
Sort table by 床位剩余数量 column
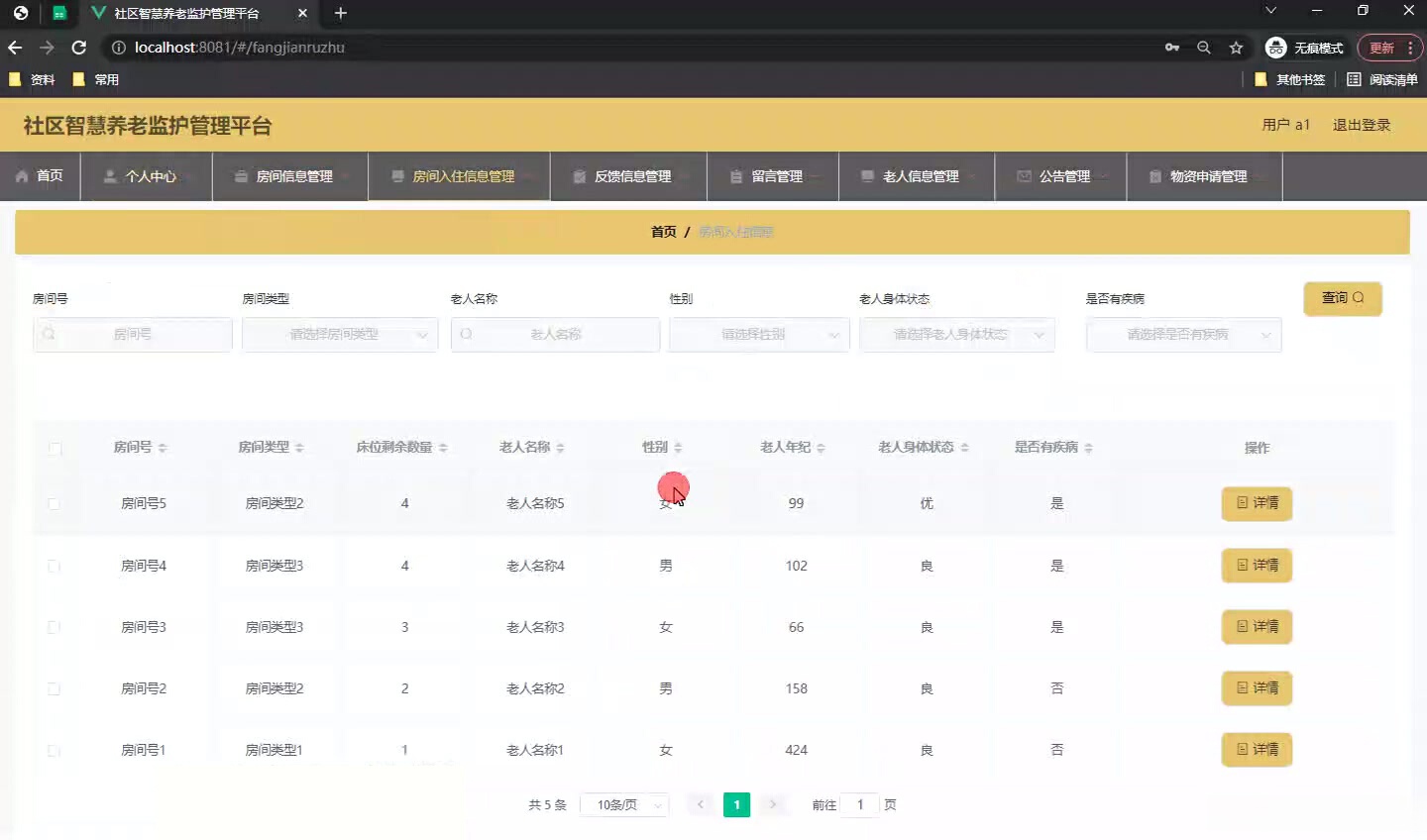(443, 448)
